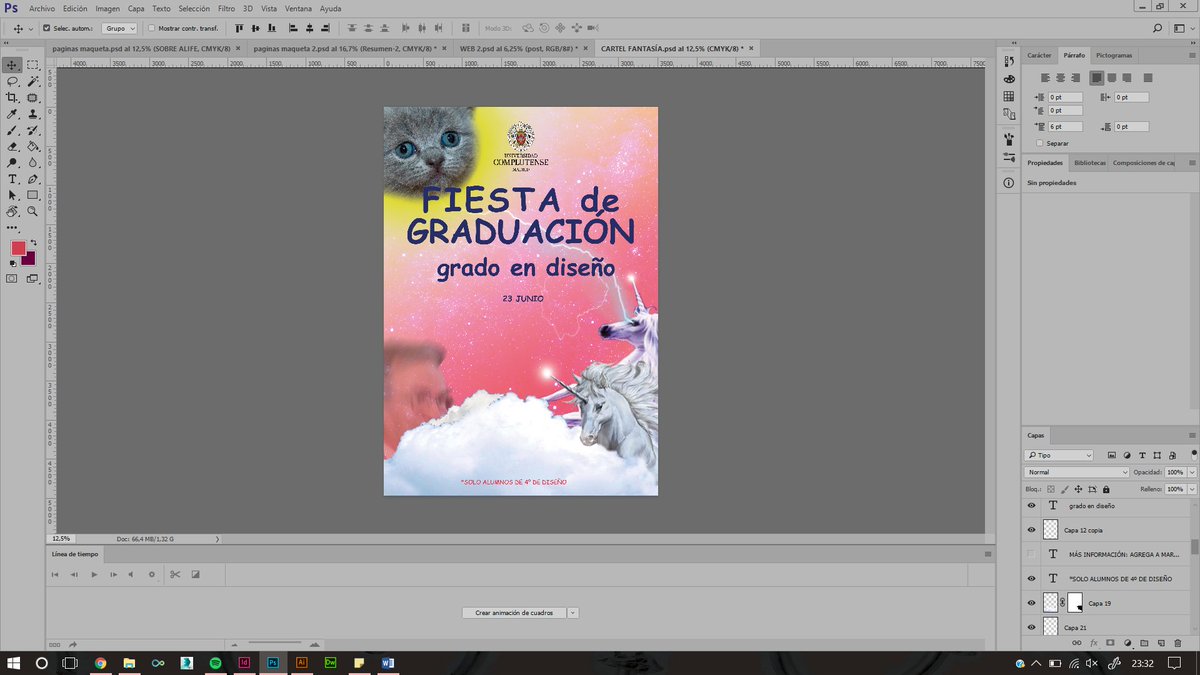Click the delete layer trash icon
Screen dimensions: 1200x675
tap(1178, 643)
